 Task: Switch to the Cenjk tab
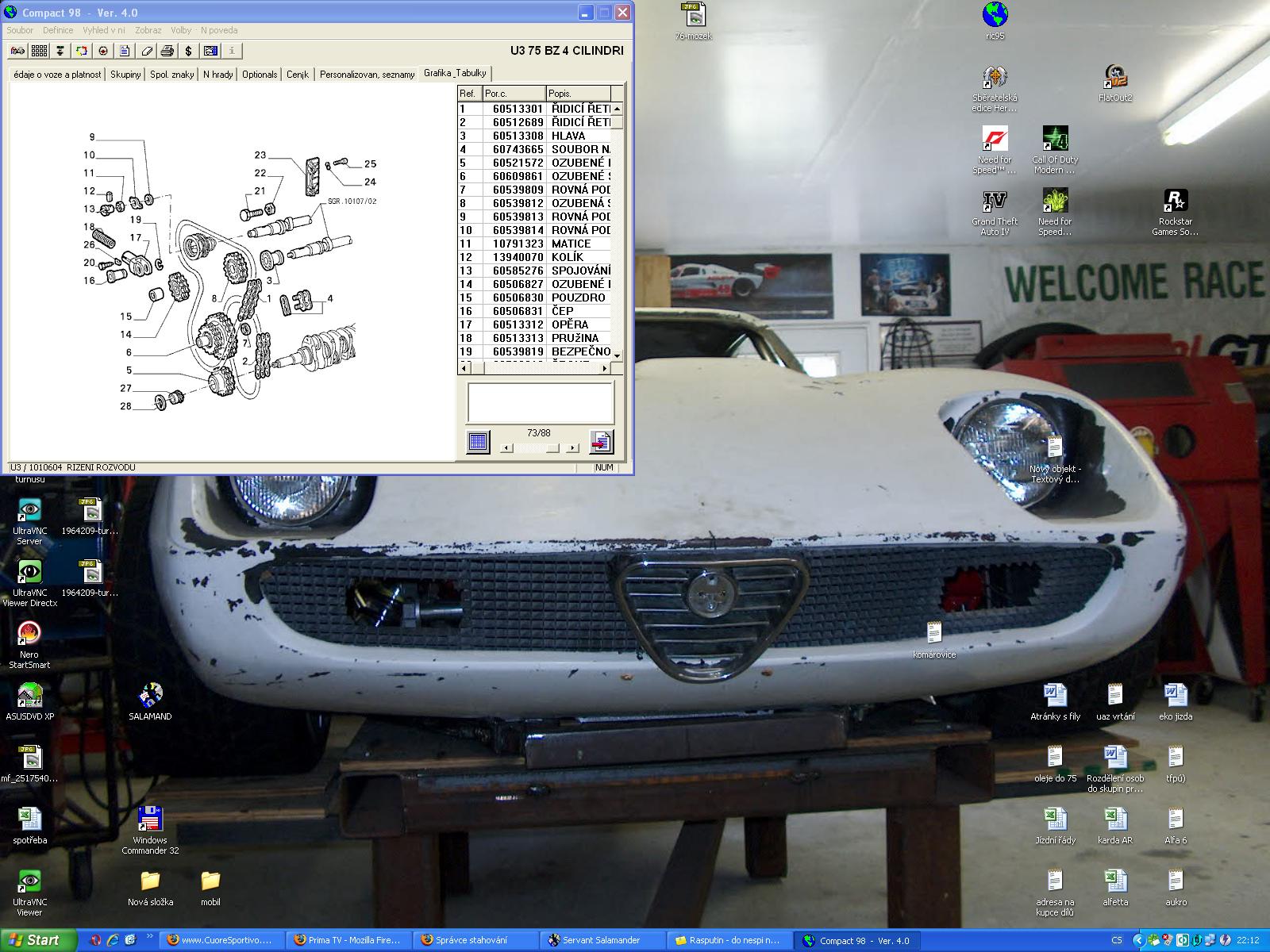pyautogui.click(x=298, y=75)
